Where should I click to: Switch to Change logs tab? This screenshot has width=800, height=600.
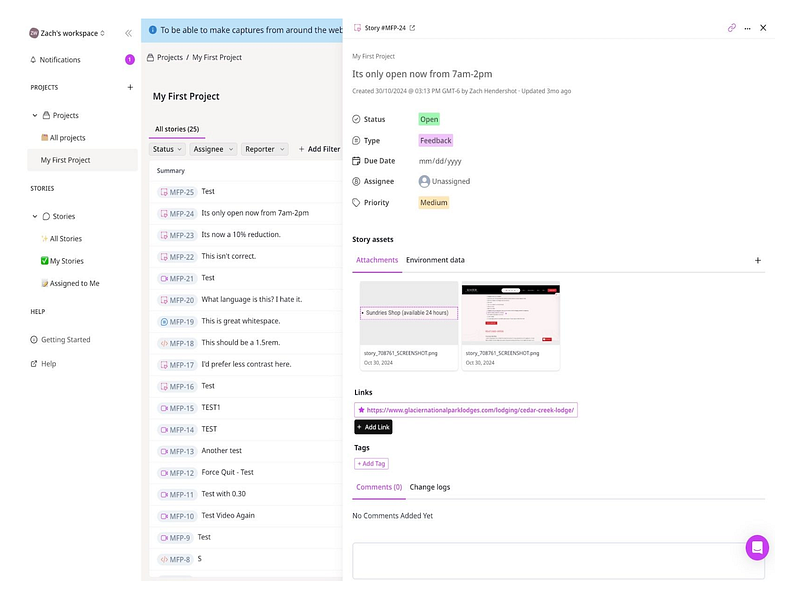pyautogui.click(x=430, y=487)
